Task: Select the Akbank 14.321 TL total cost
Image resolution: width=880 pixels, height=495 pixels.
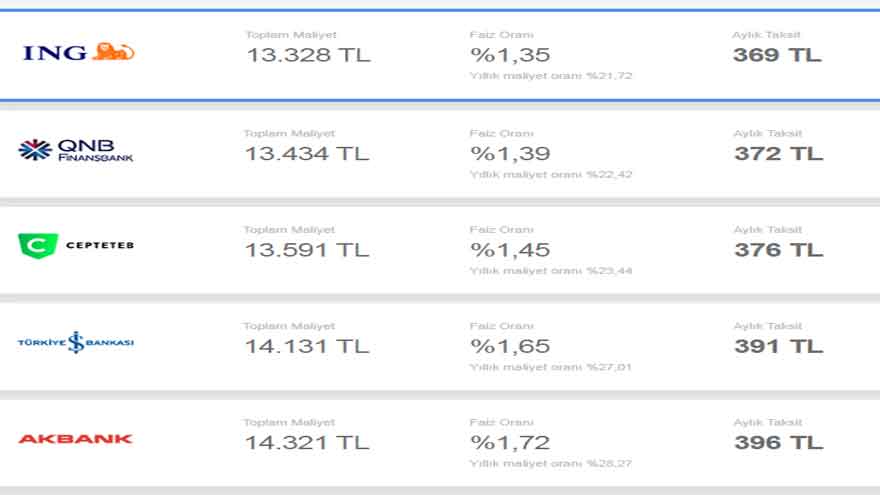Action: [308, 443]
